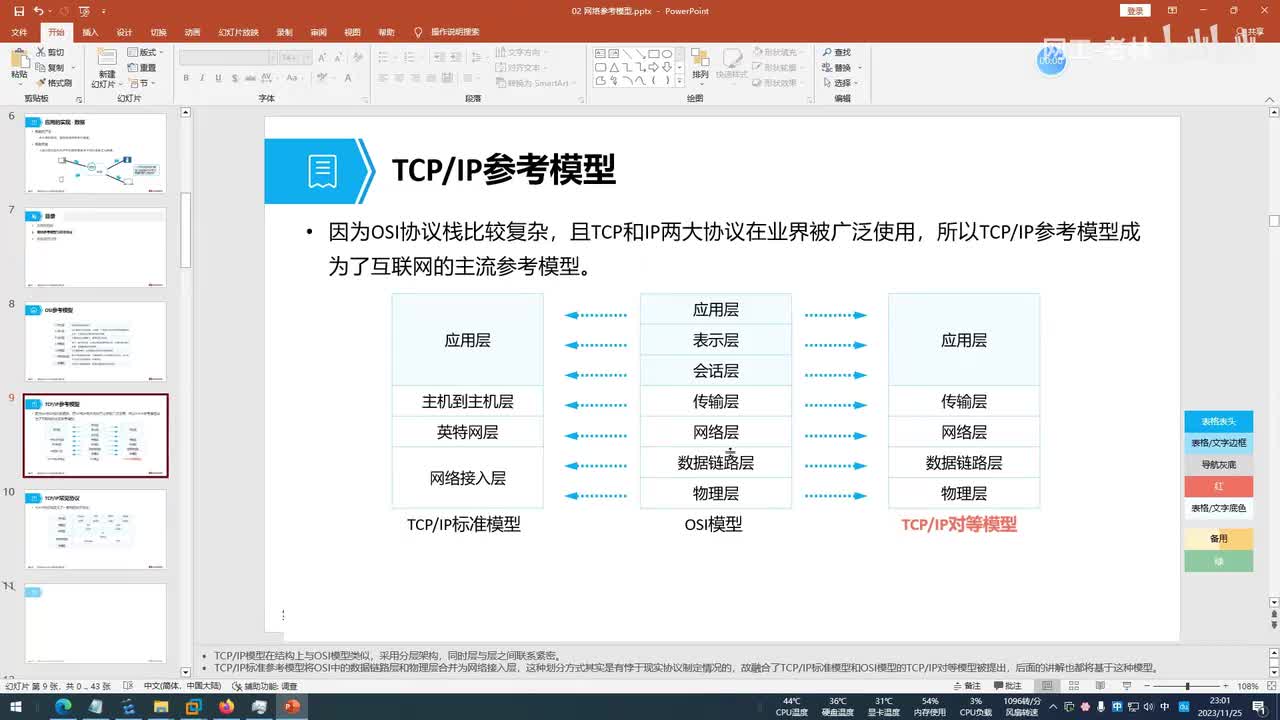Select slide 8 thumbnail OSI参考模型
Screen dimensions: 1280x720
coord(95,341)
